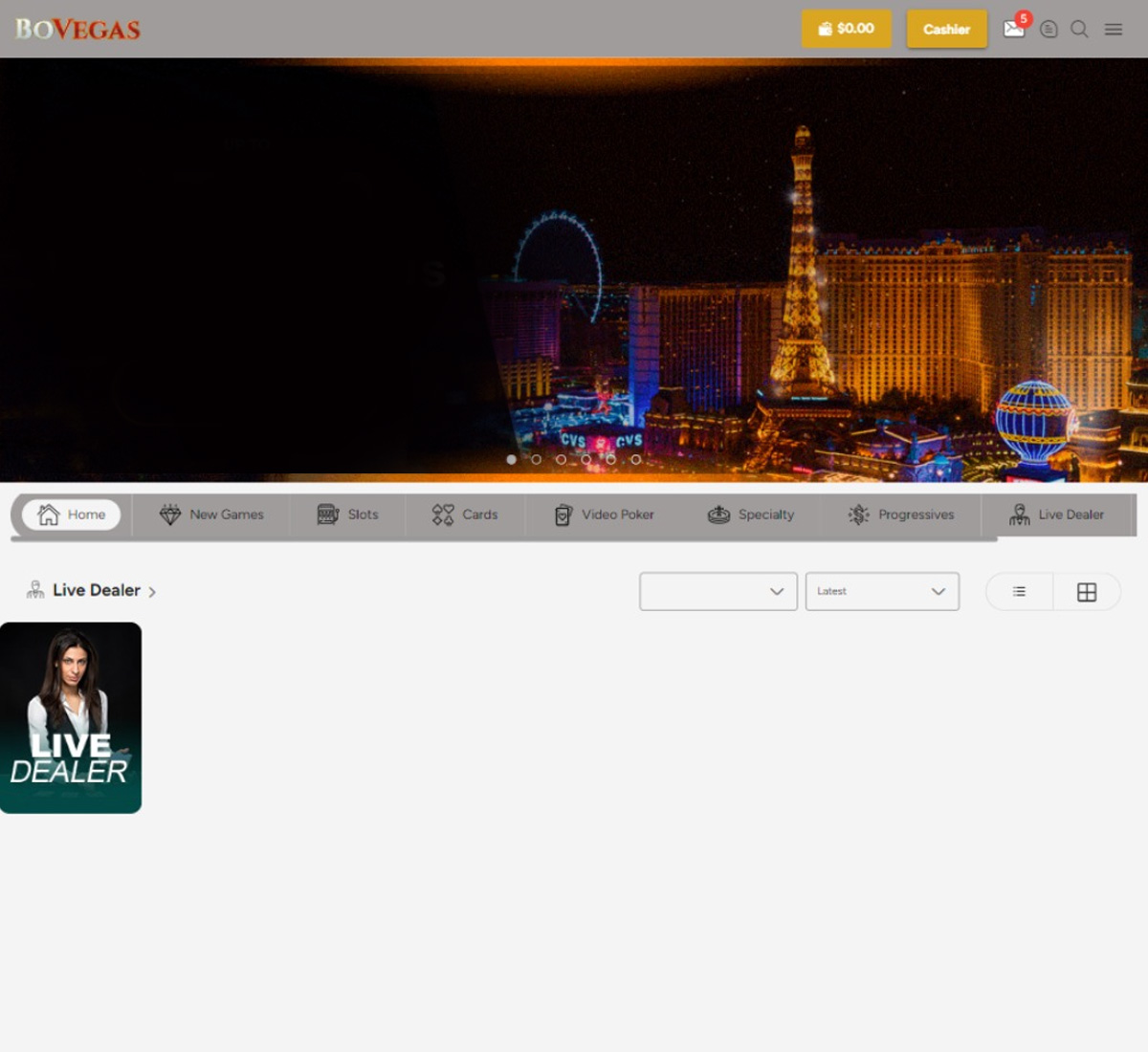Open the mail inbox icon
This screenshot has width=1148, height=1052.
pyautogui.click(x=1013, y=30)
